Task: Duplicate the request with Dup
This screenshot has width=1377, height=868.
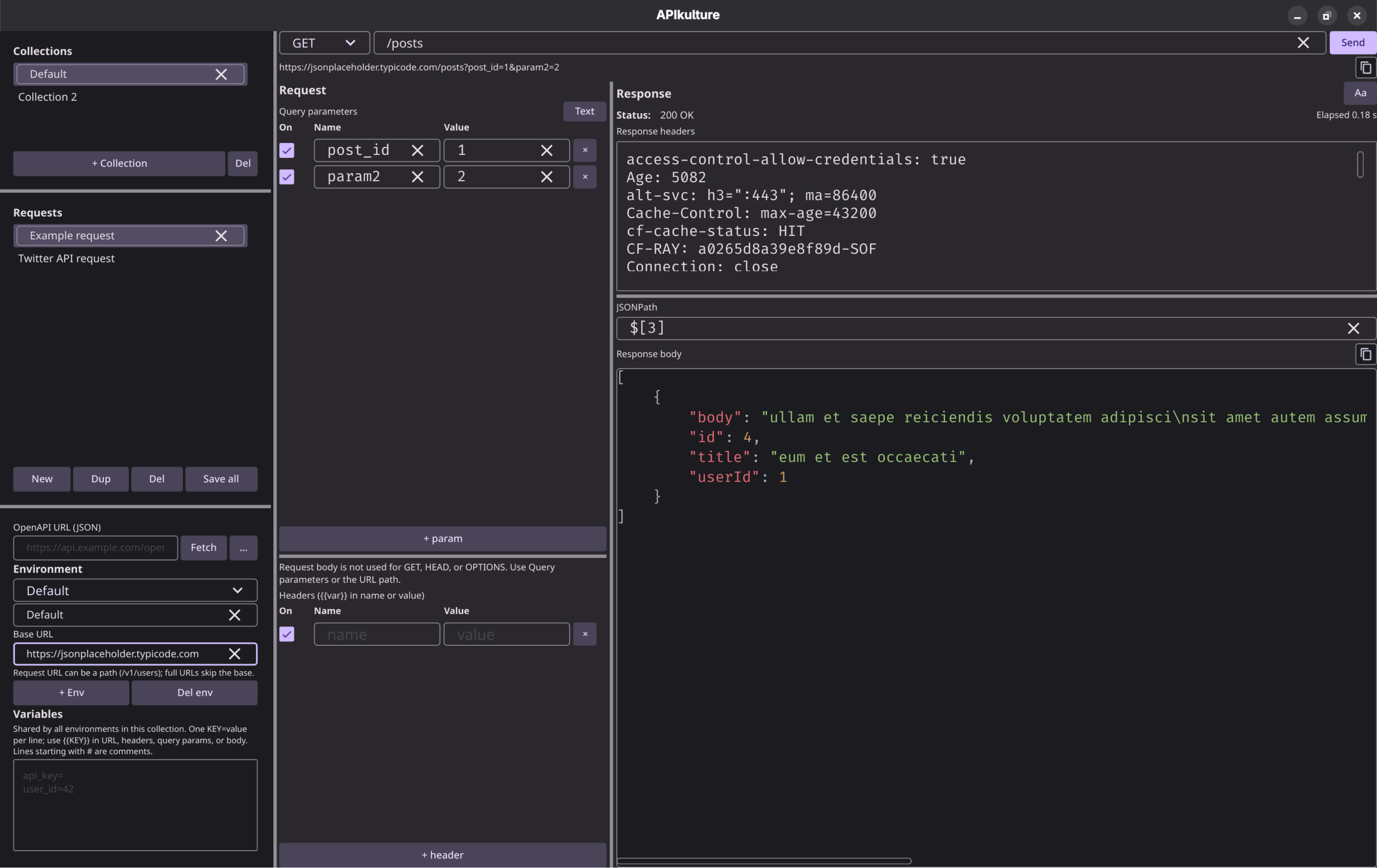Action: [x=101, y=479]
